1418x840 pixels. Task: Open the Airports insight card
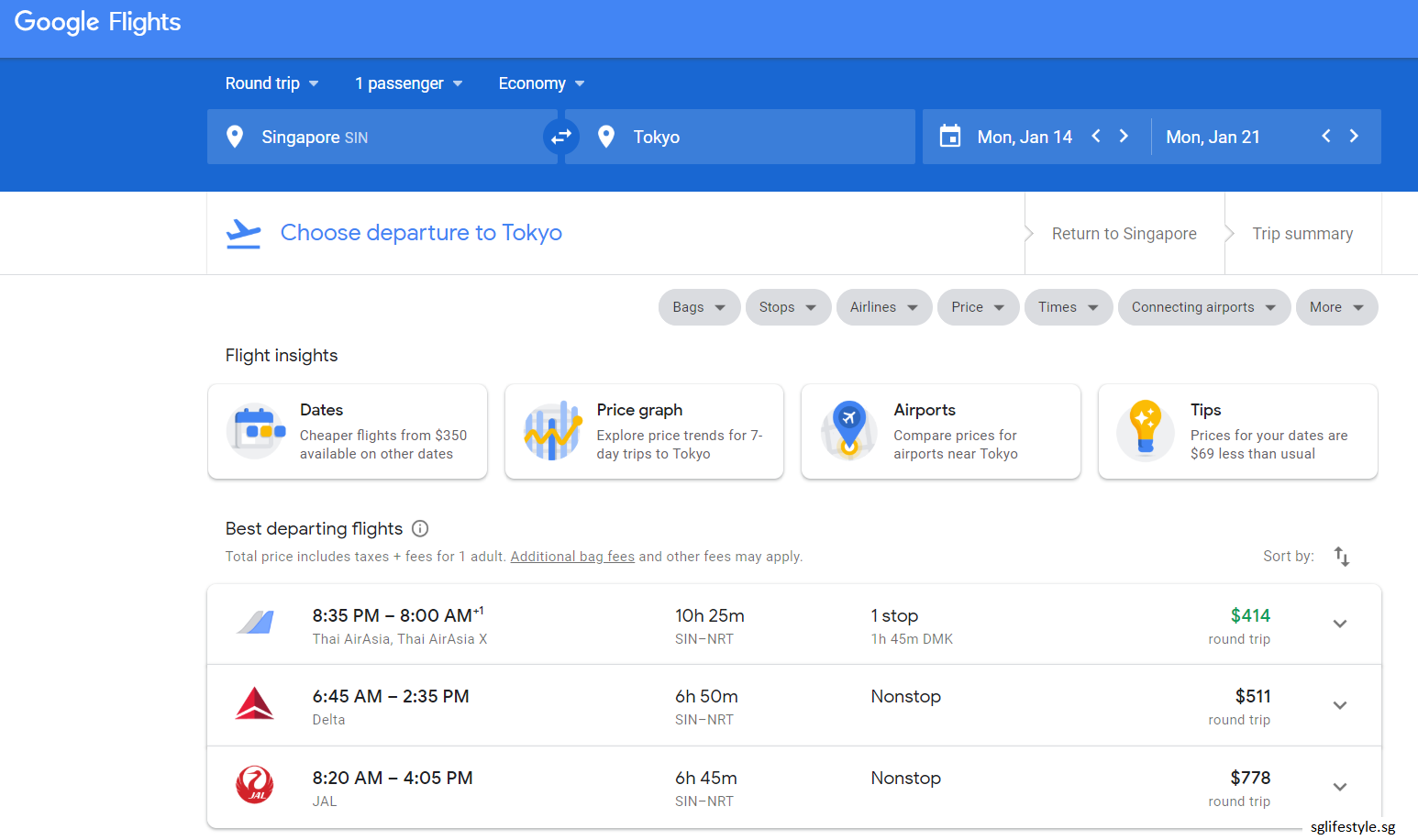coord(940,431)
